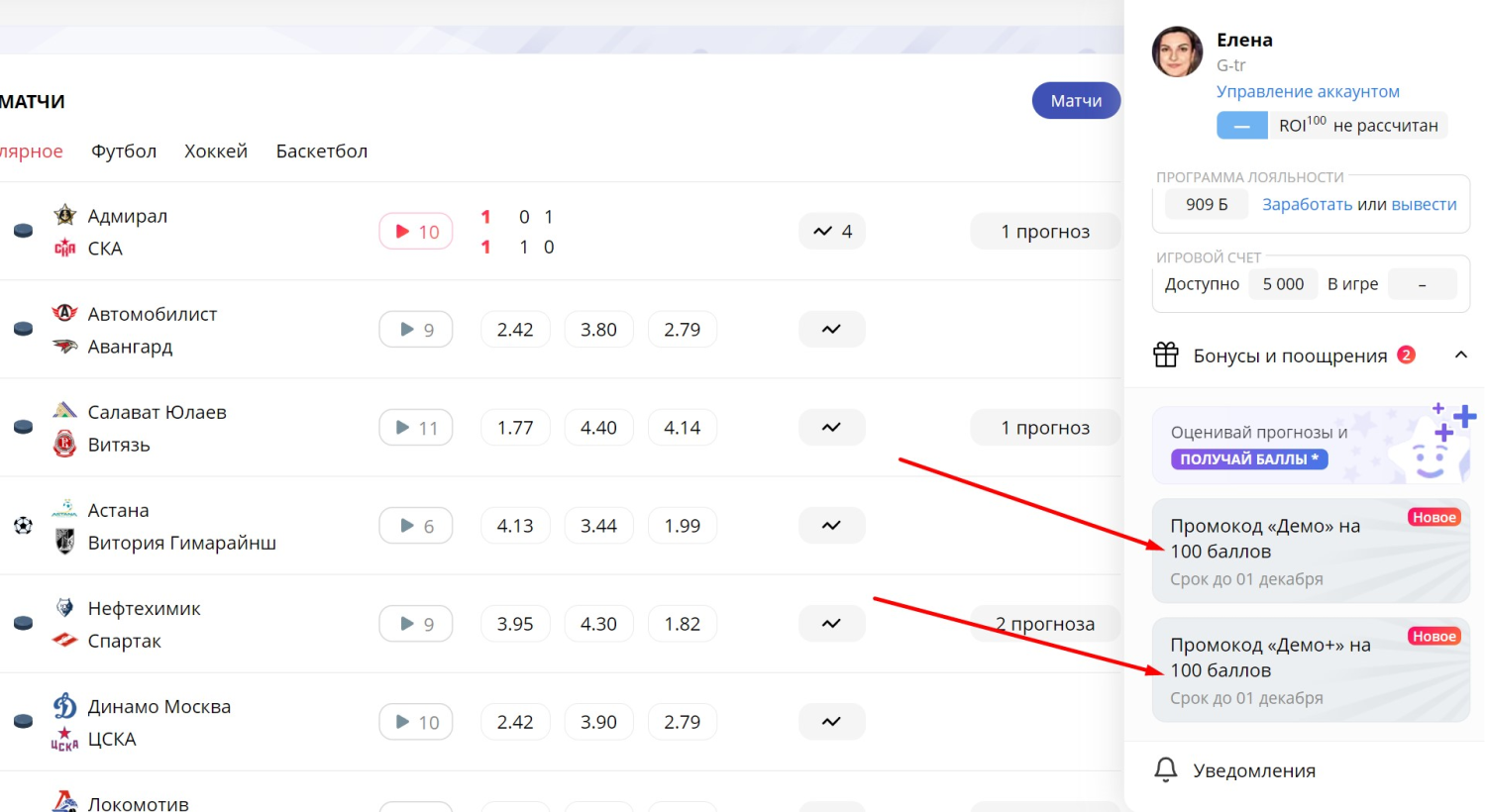Screen dimensions: 1486x812
Task: Click soccer ball icon beside Астана match
Action: click(23, 526)
